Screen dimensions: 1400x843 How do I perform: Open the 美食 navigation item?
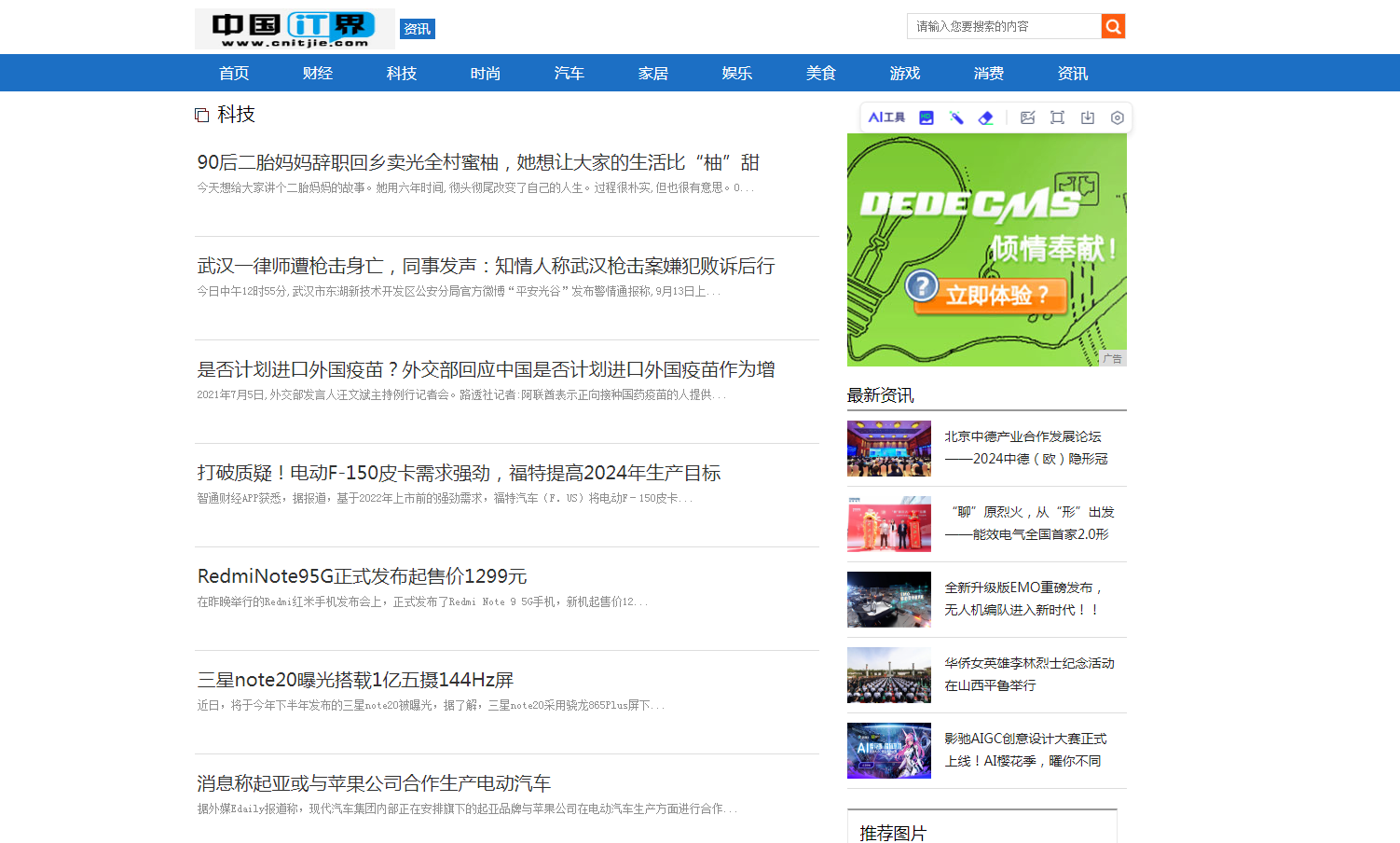point(821,73)
